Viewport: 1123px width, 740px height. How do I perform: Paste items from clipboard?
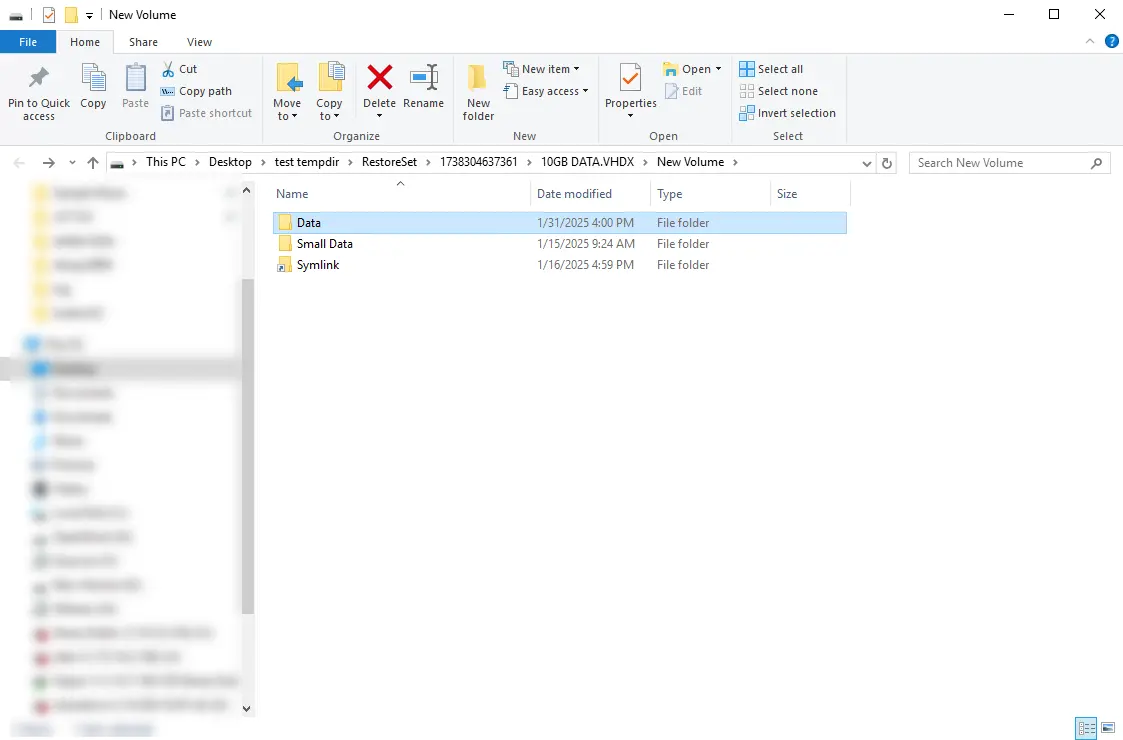click(x=135, y=90)
